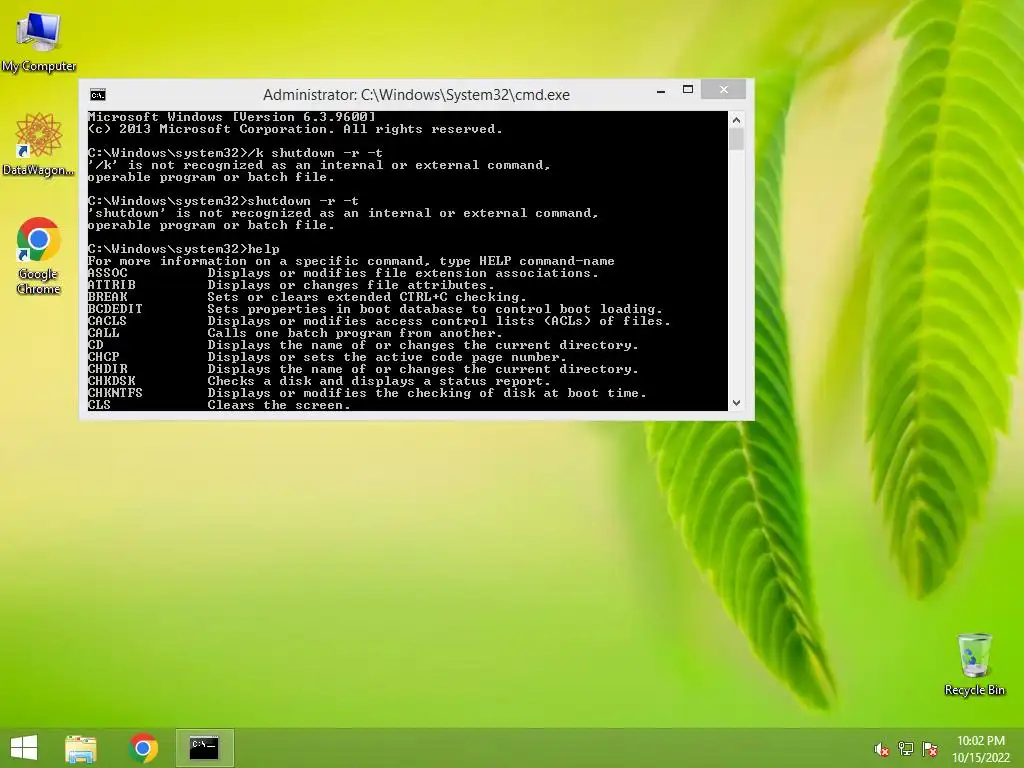Click the CHKNTFS command row
Screen dimensions: 1024x768
367,393
